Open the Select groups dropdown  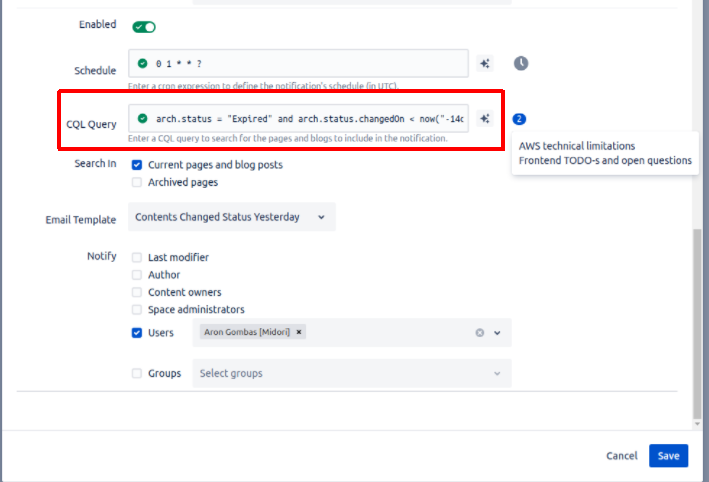(352, 373)
